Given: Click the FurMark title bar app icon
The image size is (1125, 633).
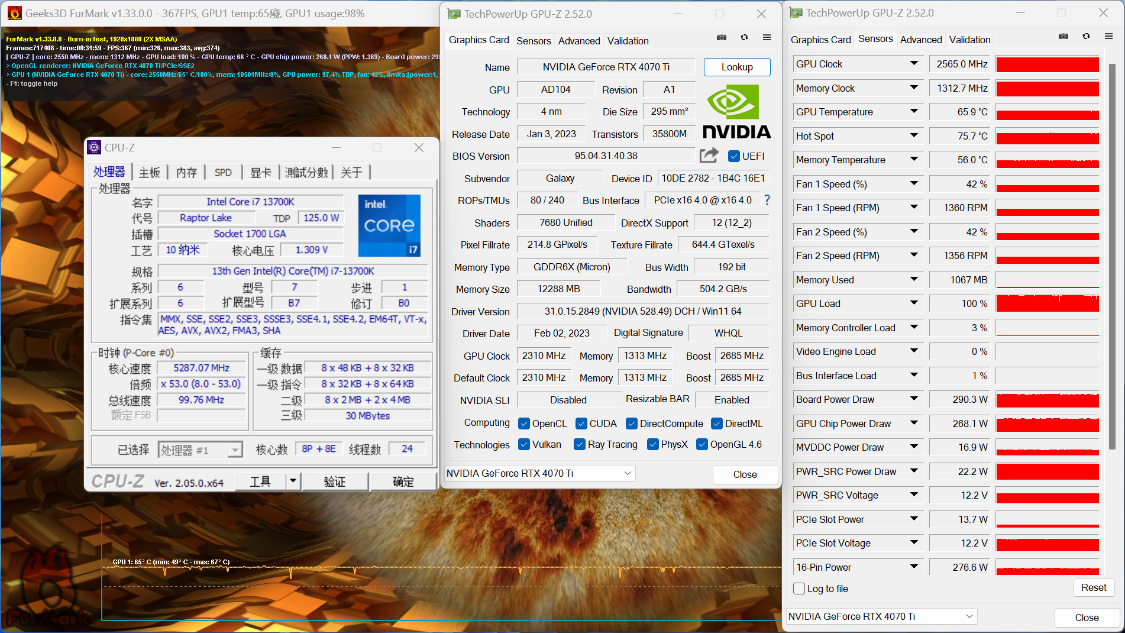Looking at the screenshot, I should pos(14,13).
